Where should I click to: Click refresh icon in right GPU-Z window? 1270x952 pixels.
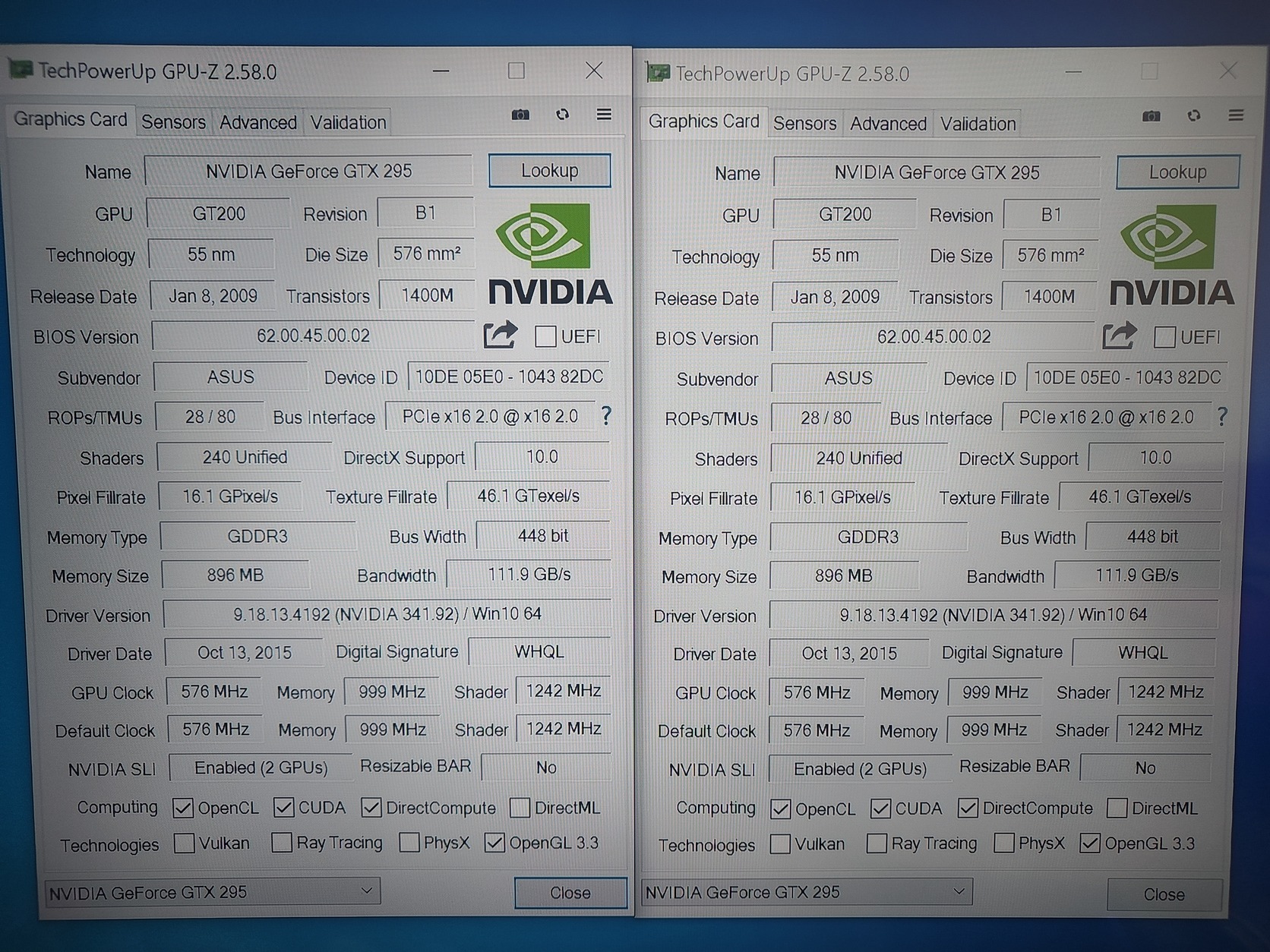[x=1194, y=115]
